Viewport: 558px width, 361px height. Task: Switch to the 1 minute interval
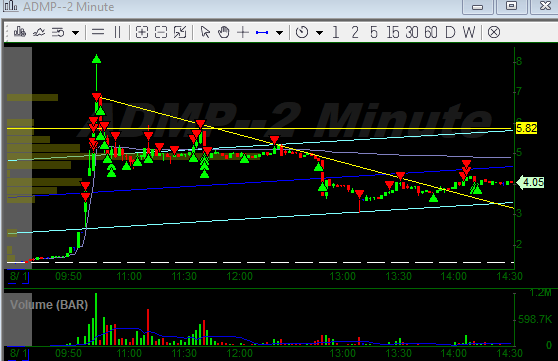point(336,32)
